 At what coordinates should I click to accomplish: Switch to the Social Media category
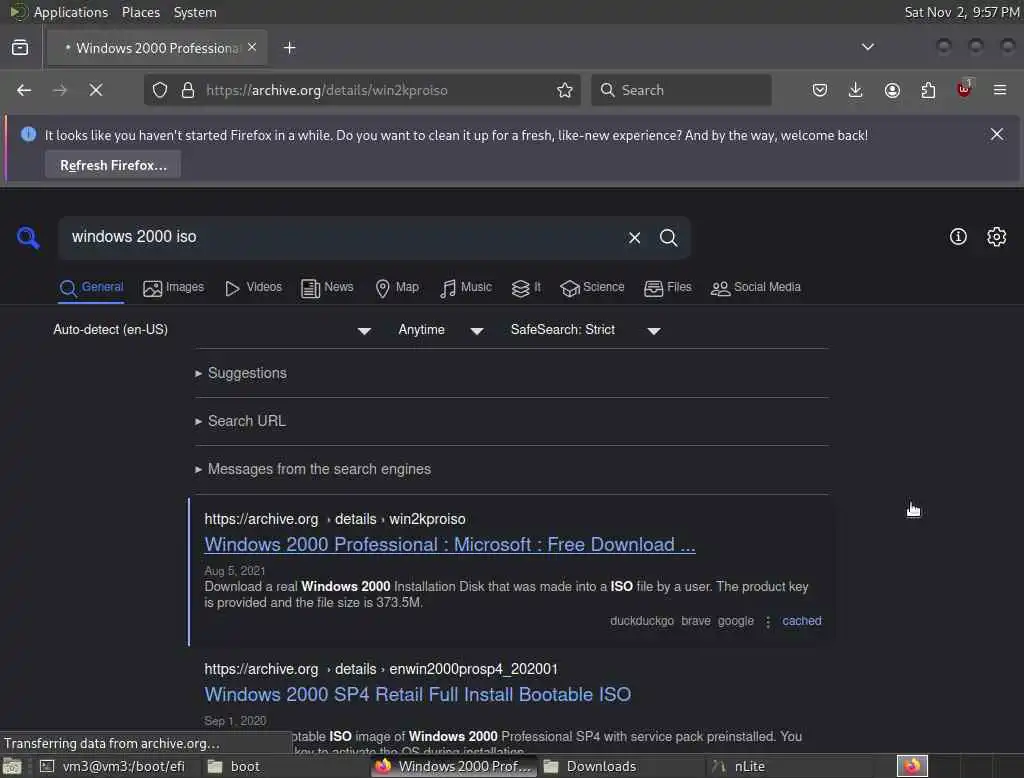756,287
